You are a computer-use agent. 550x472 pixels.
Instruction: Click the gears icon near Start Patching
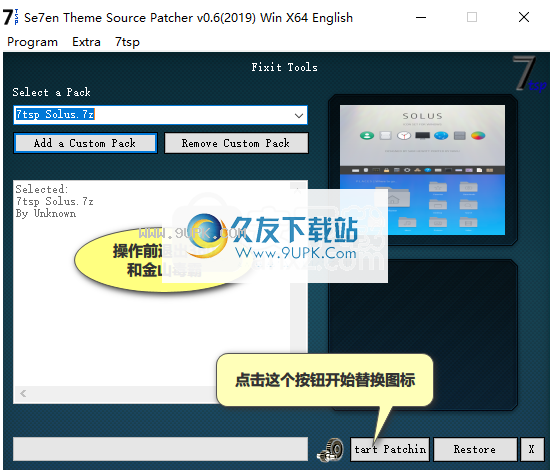330,450
